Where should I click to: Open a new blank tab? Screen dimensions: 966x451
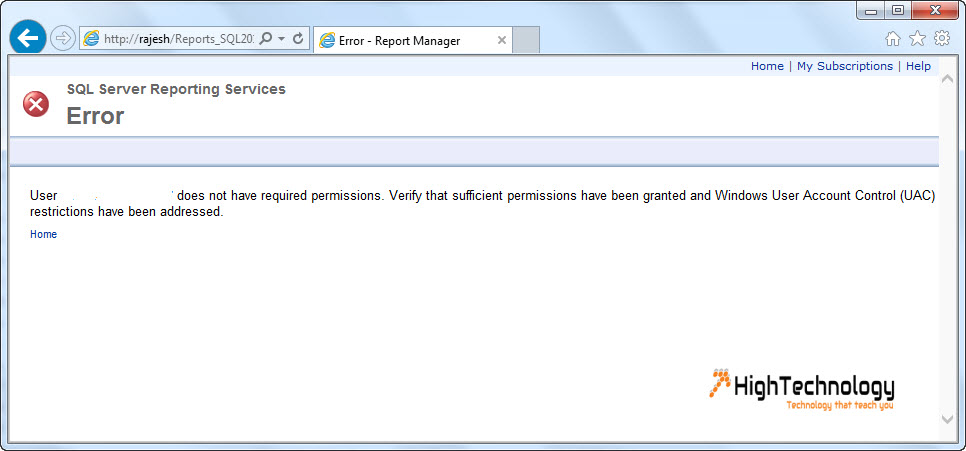coord(526,41)
